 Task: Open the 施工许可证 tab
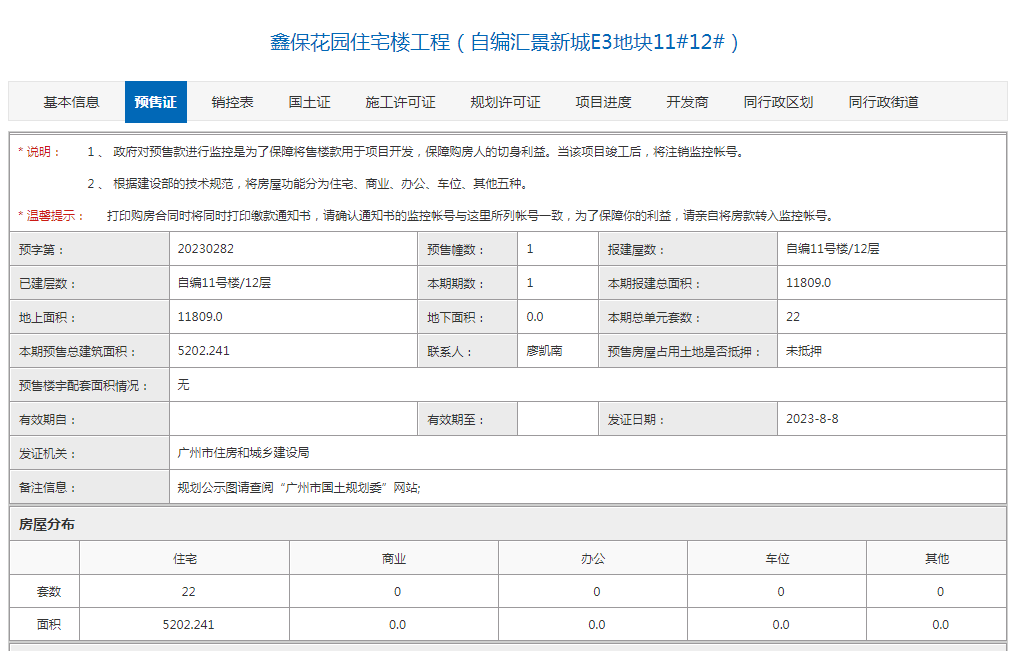[x=399, y=101]
